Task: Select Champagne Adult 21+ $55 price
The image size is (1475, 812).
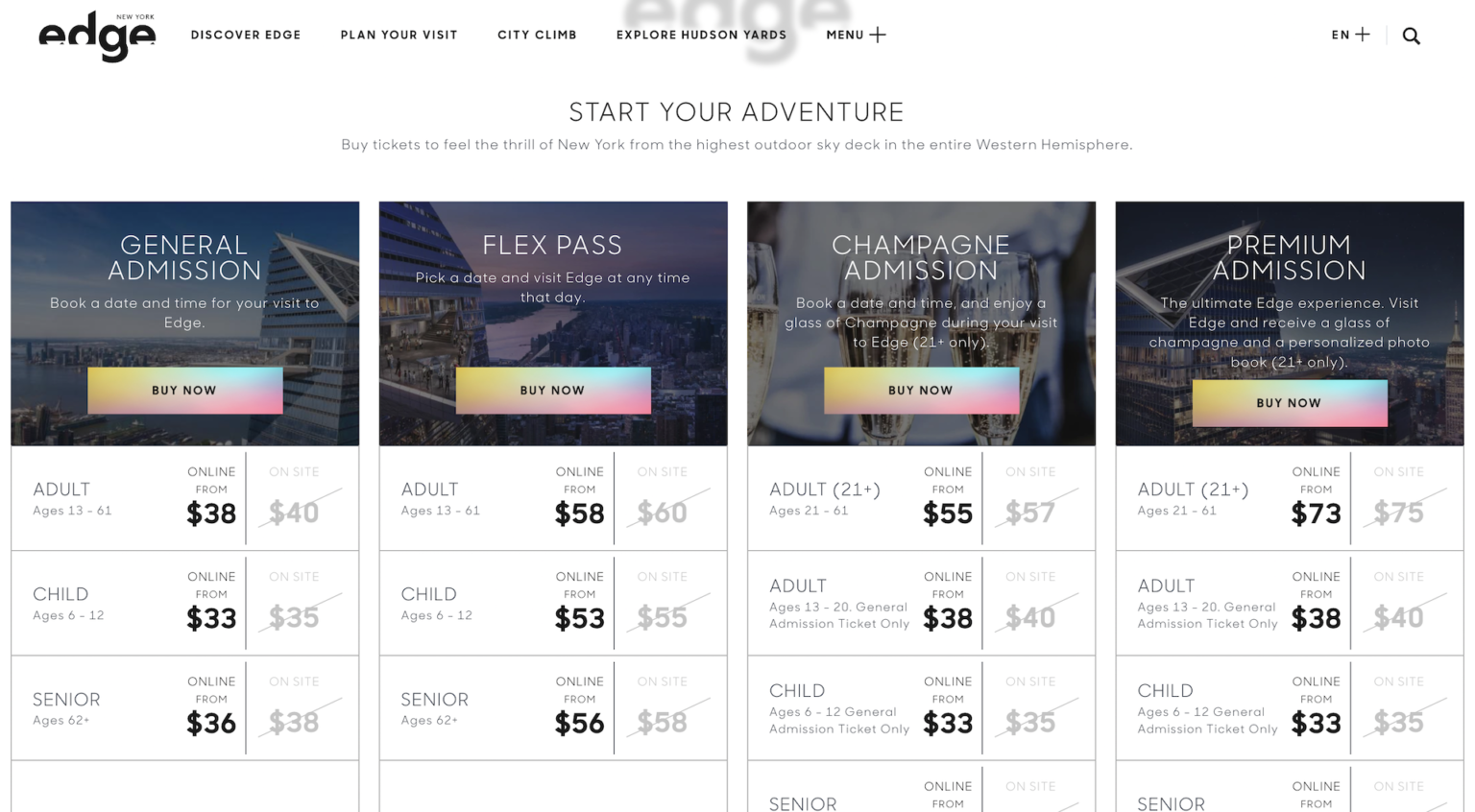Action: click(x=948, y=513)
